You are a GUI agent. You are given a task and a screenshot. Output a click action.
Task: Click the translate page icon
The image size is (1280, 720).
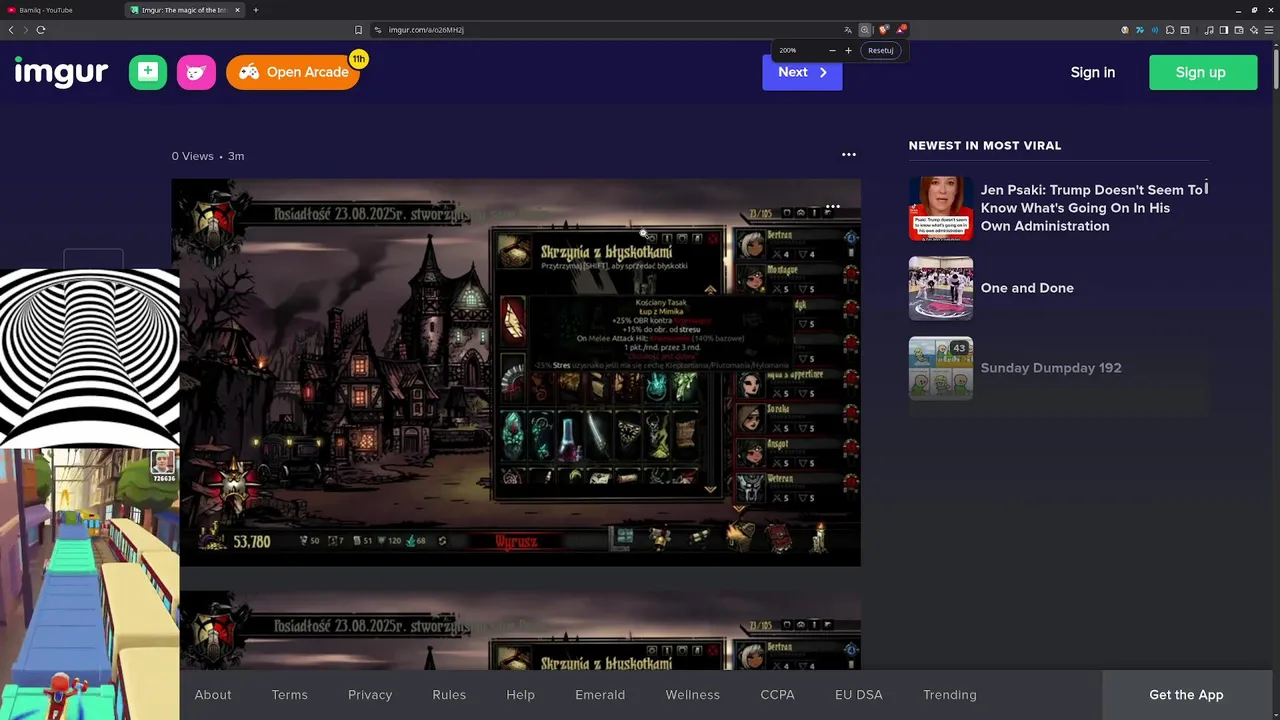pyautogui.click(x=848, y=30)
